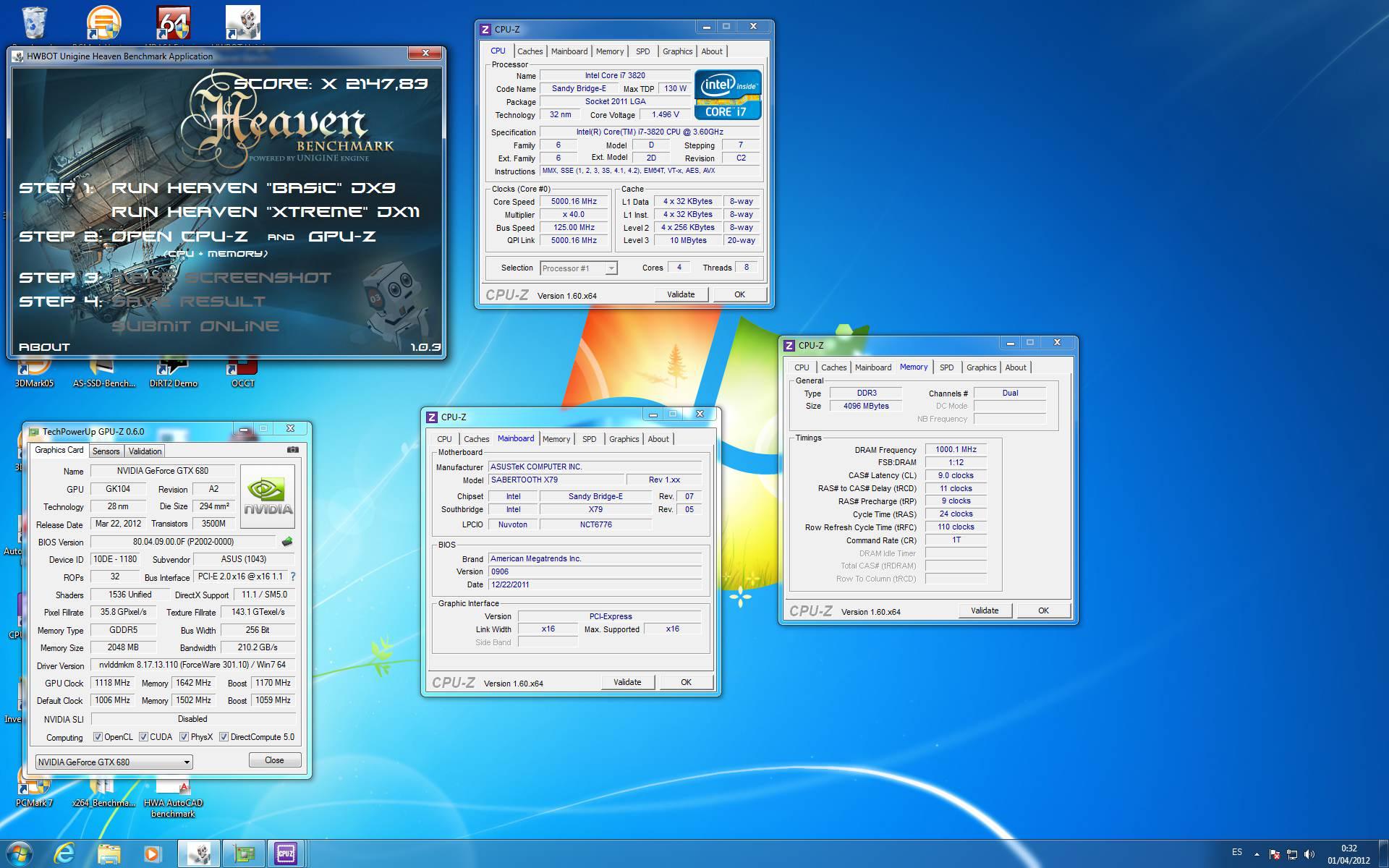Switch to GPU-Z taskbar button
This screenshot has height=868, width=1389.
tap(244, 854)
